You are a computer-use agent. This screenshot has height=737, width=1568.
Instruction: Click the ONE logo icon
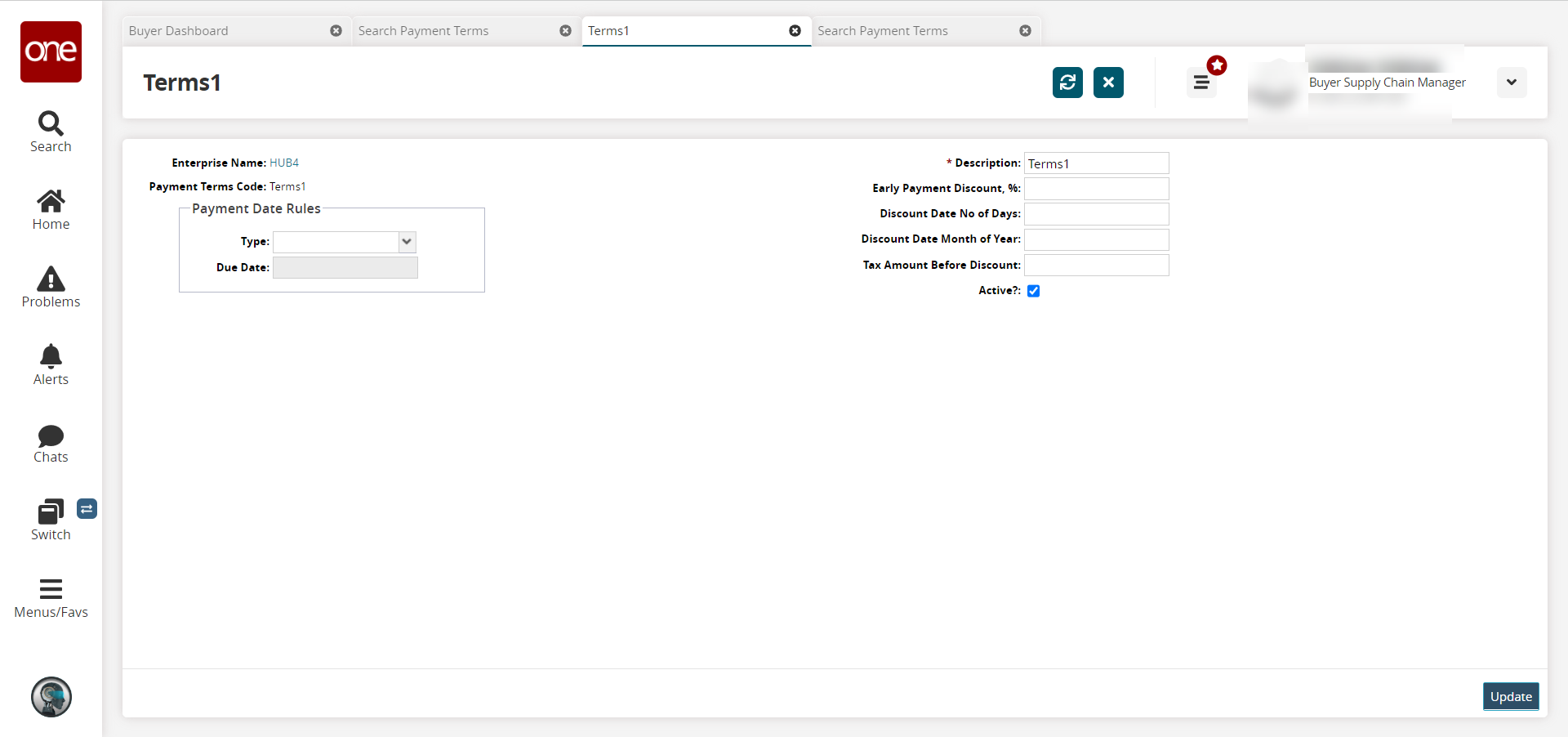[51, 51]
